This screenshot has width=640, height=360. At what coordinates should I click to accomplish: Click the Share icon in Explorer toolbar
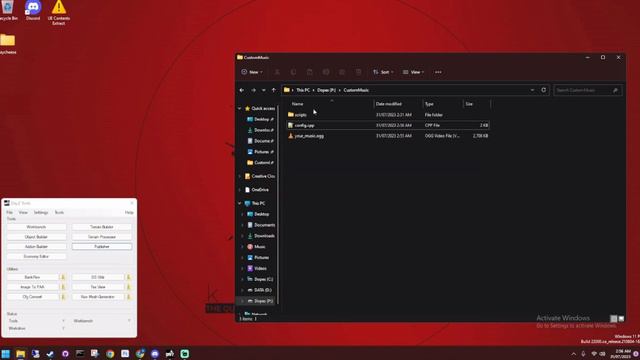342,72
